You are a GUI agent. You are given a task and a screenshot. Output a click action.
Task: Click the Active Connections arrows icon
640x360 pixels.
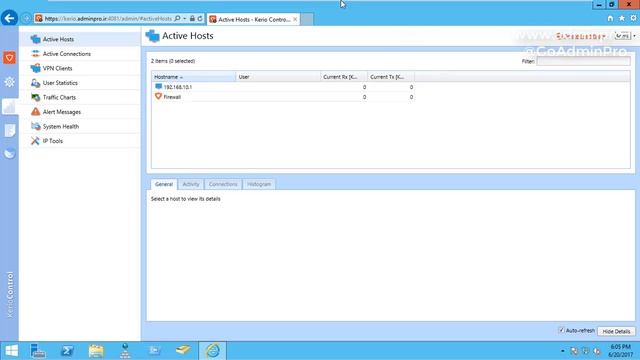(36, 54)
